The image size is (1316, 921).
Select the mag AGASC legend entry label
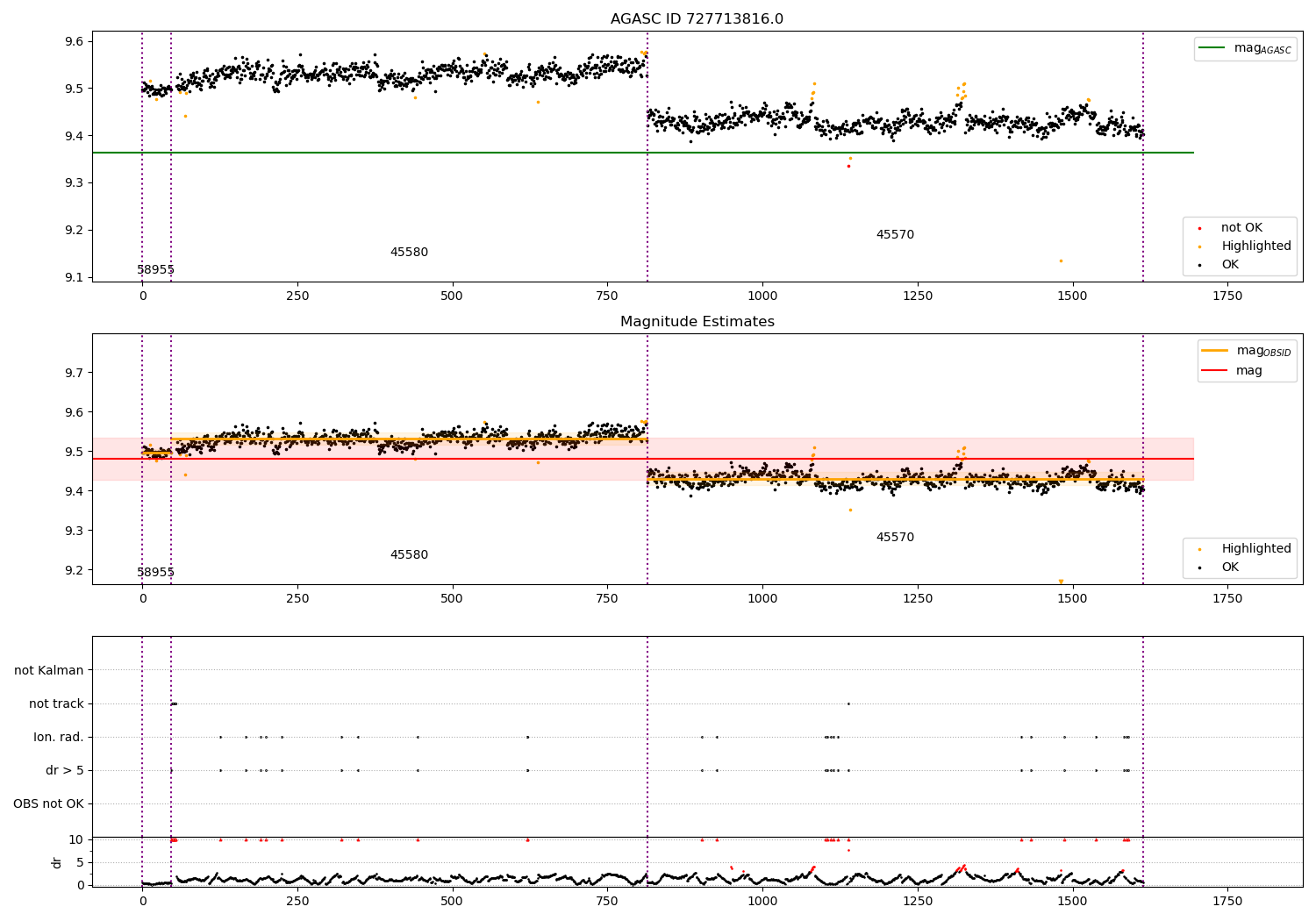pyautogui.click(x=1262, y=48)
